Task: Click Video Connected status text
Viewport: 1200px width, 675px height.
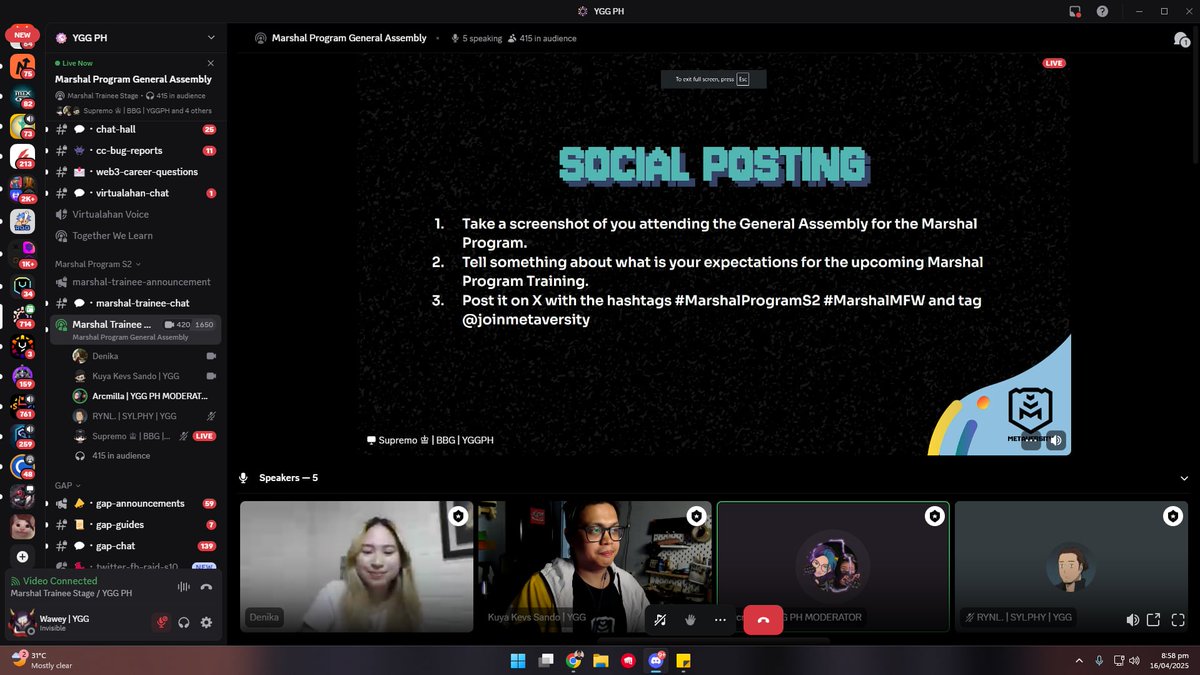Action: pos(62,581)
